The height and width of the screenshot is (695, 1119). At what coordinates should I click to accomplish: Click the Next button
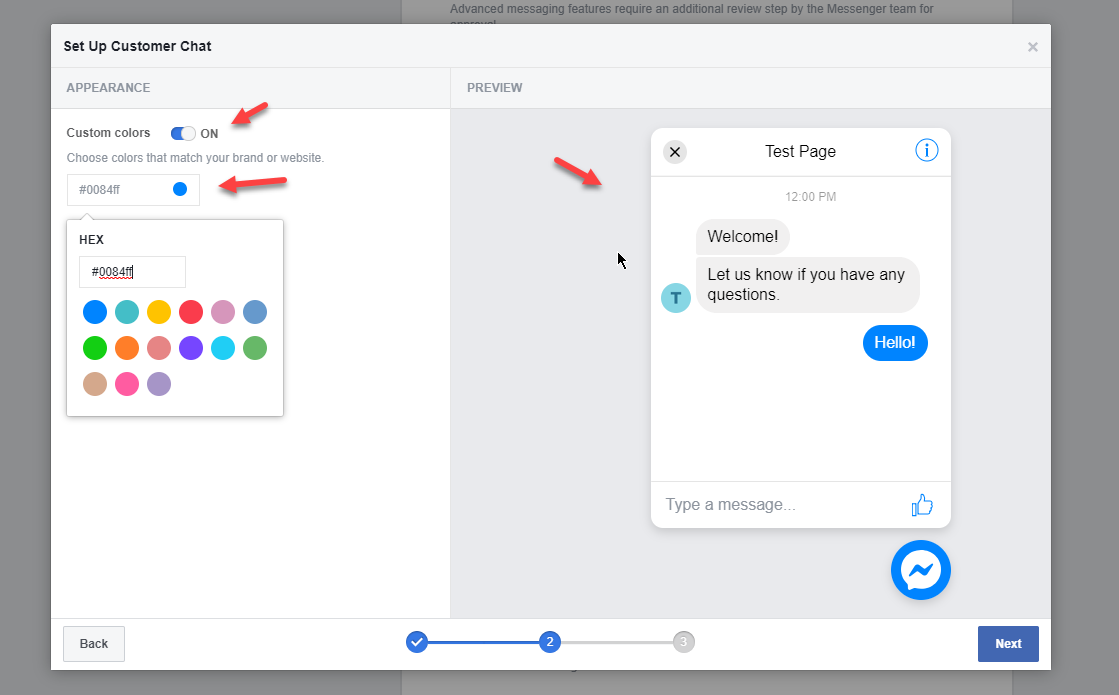(1008, 643)
